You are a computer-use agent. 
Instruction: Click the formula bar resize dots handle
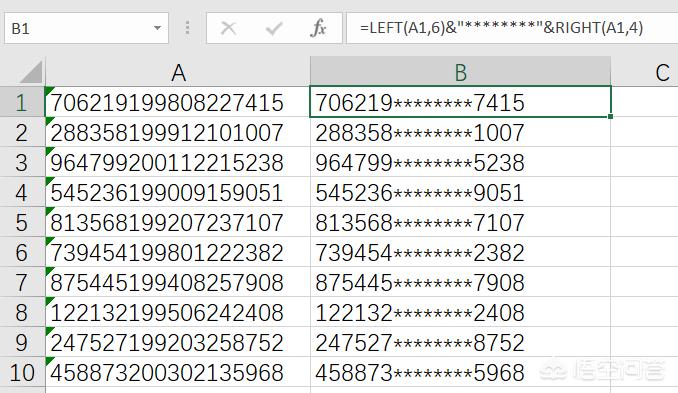click(187, 28)
